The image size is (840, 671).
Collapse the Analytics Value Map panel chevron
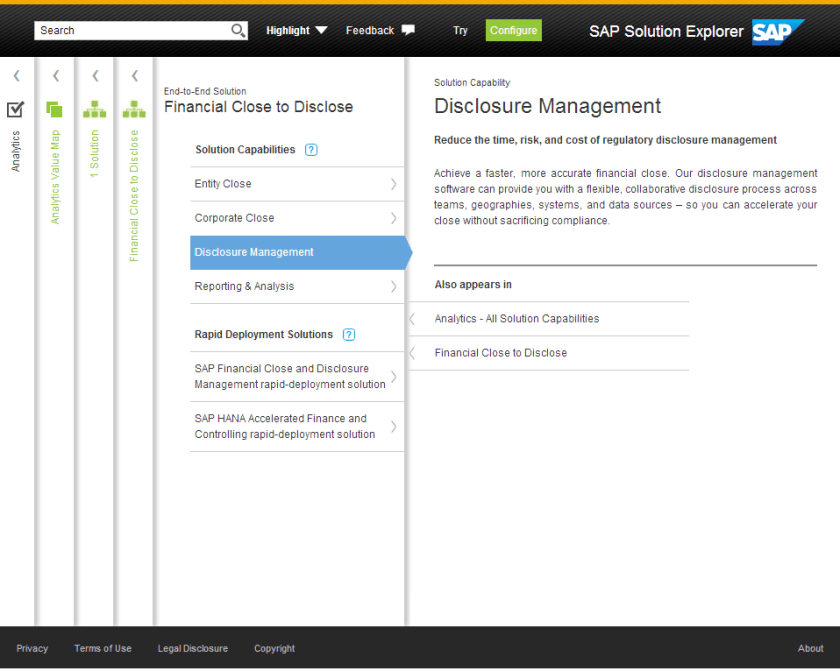pos(55,76)
